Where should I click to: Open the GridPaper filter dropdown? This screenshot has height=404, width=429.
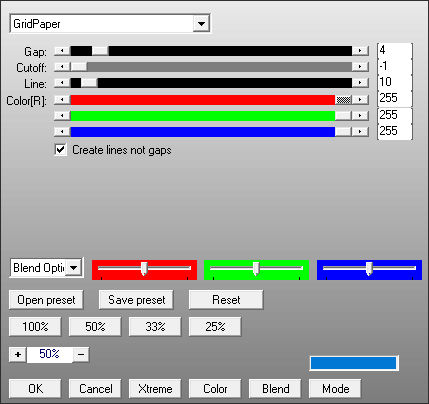point(201,24)
